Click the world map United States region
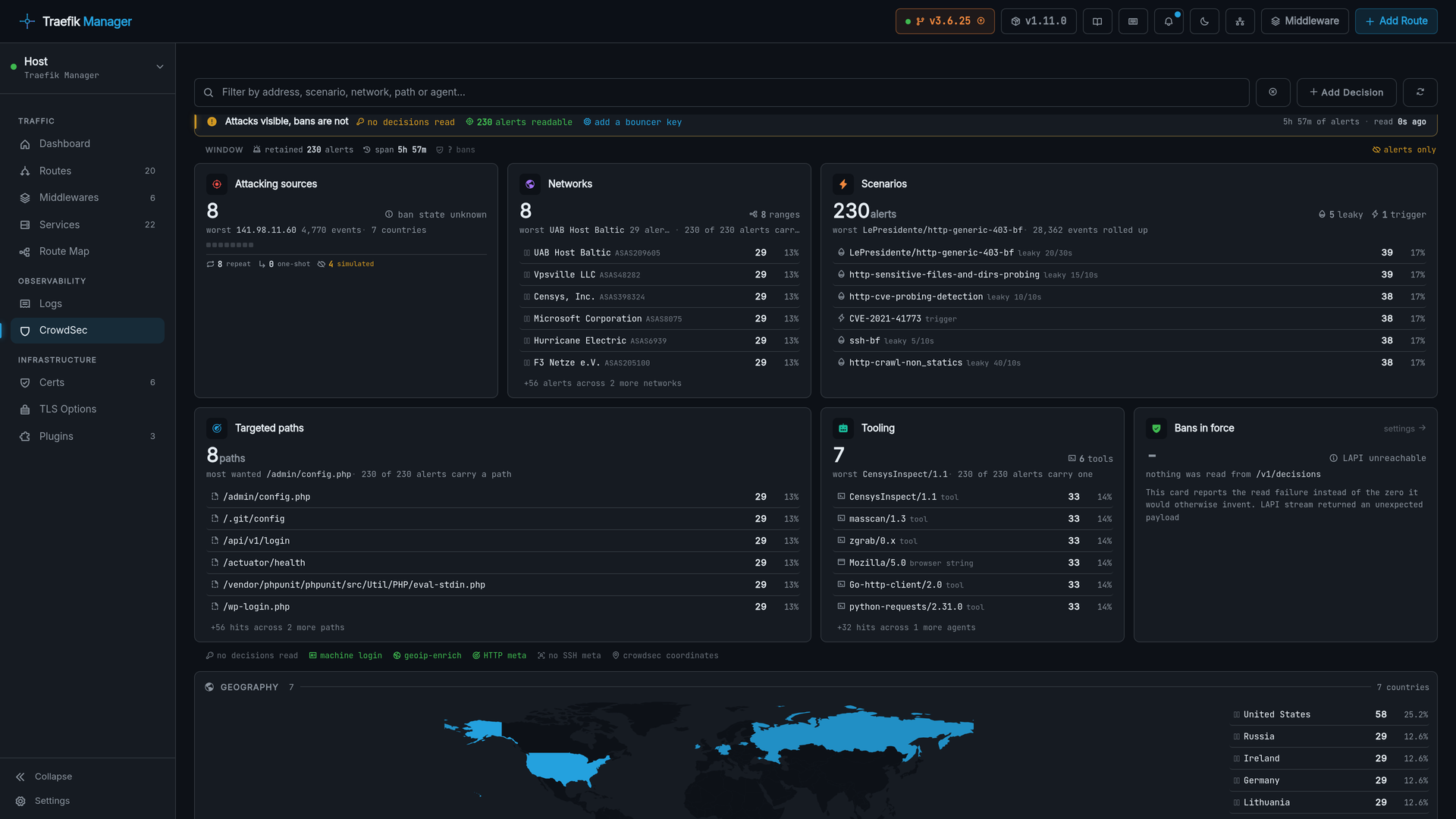This screenshot has width=1456, height=819. pos(565,768)
